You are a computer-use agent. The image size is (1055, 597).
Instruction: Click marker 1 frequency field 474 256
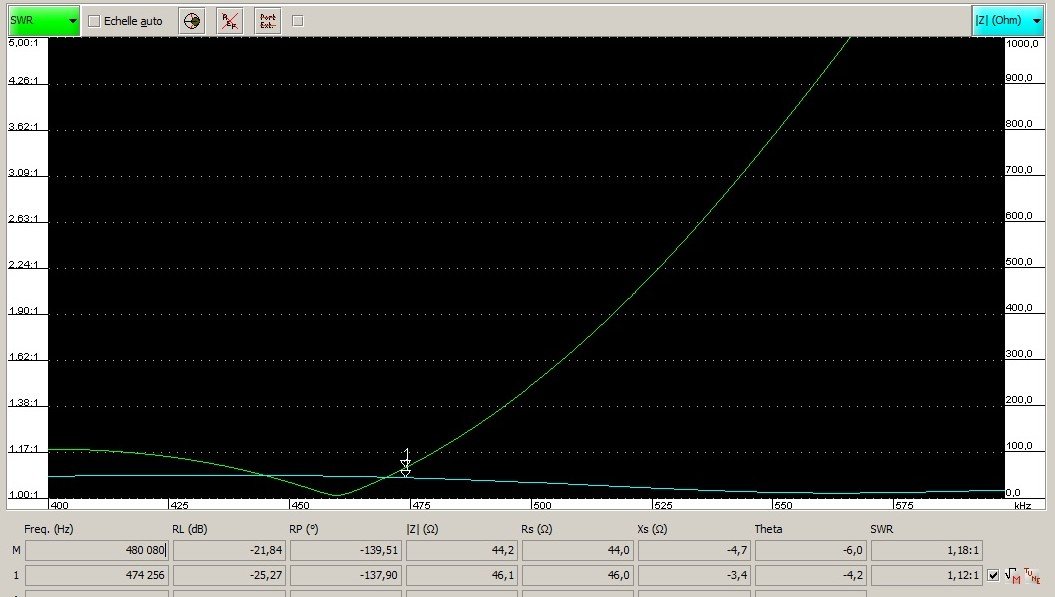pos(97,575)
